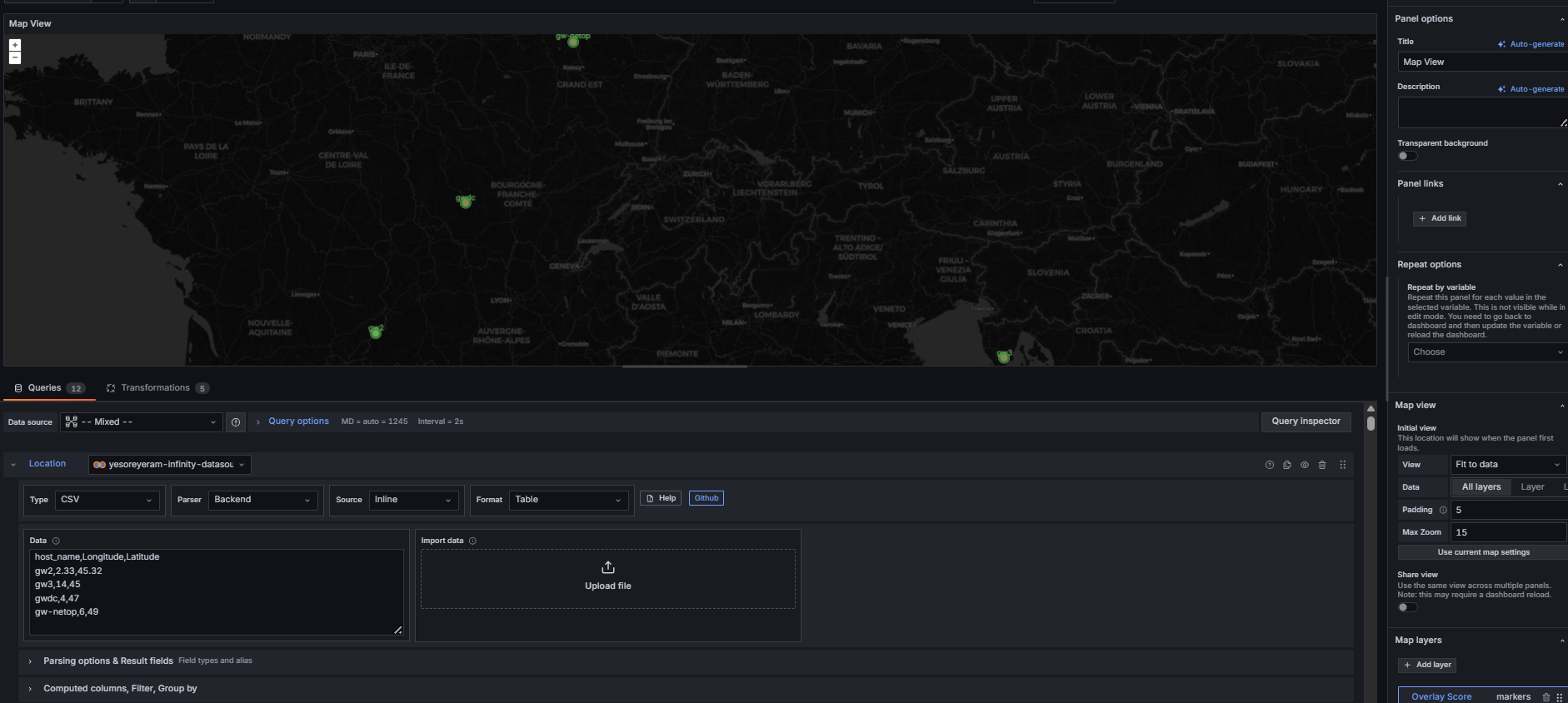Select Layer data option
Viewport: 1568px width, 703px height.
tap(1532, 487)
